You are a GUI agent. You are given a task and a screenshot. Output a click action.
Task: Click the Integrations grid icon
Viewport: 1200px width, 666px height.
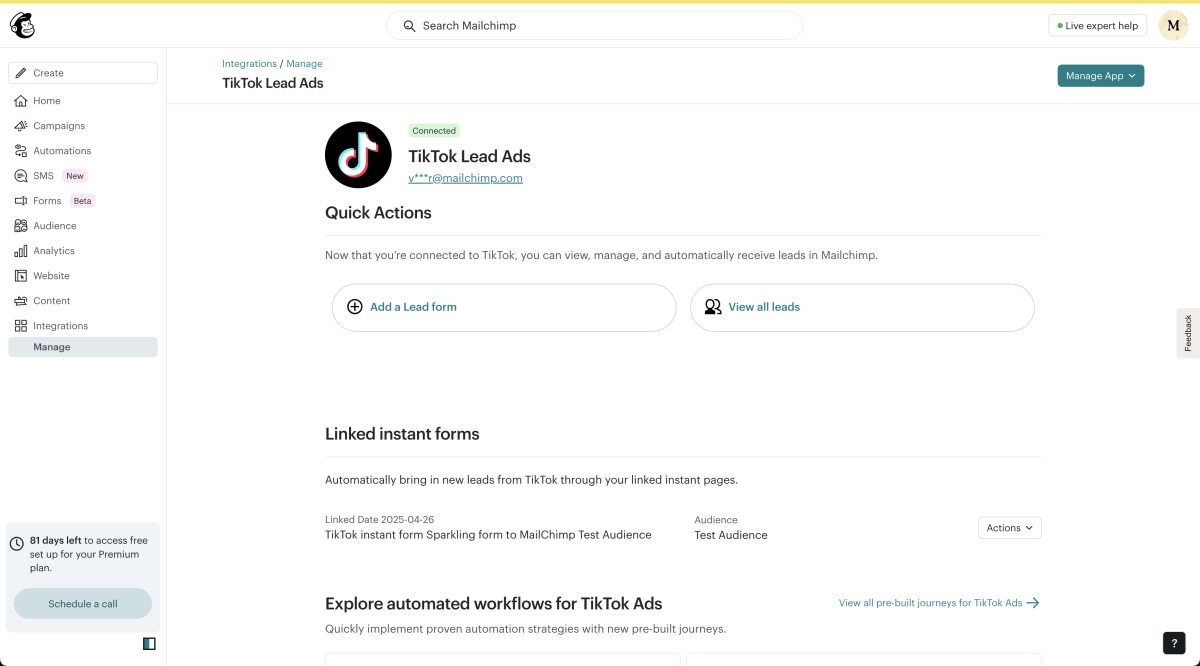point(21,326)
